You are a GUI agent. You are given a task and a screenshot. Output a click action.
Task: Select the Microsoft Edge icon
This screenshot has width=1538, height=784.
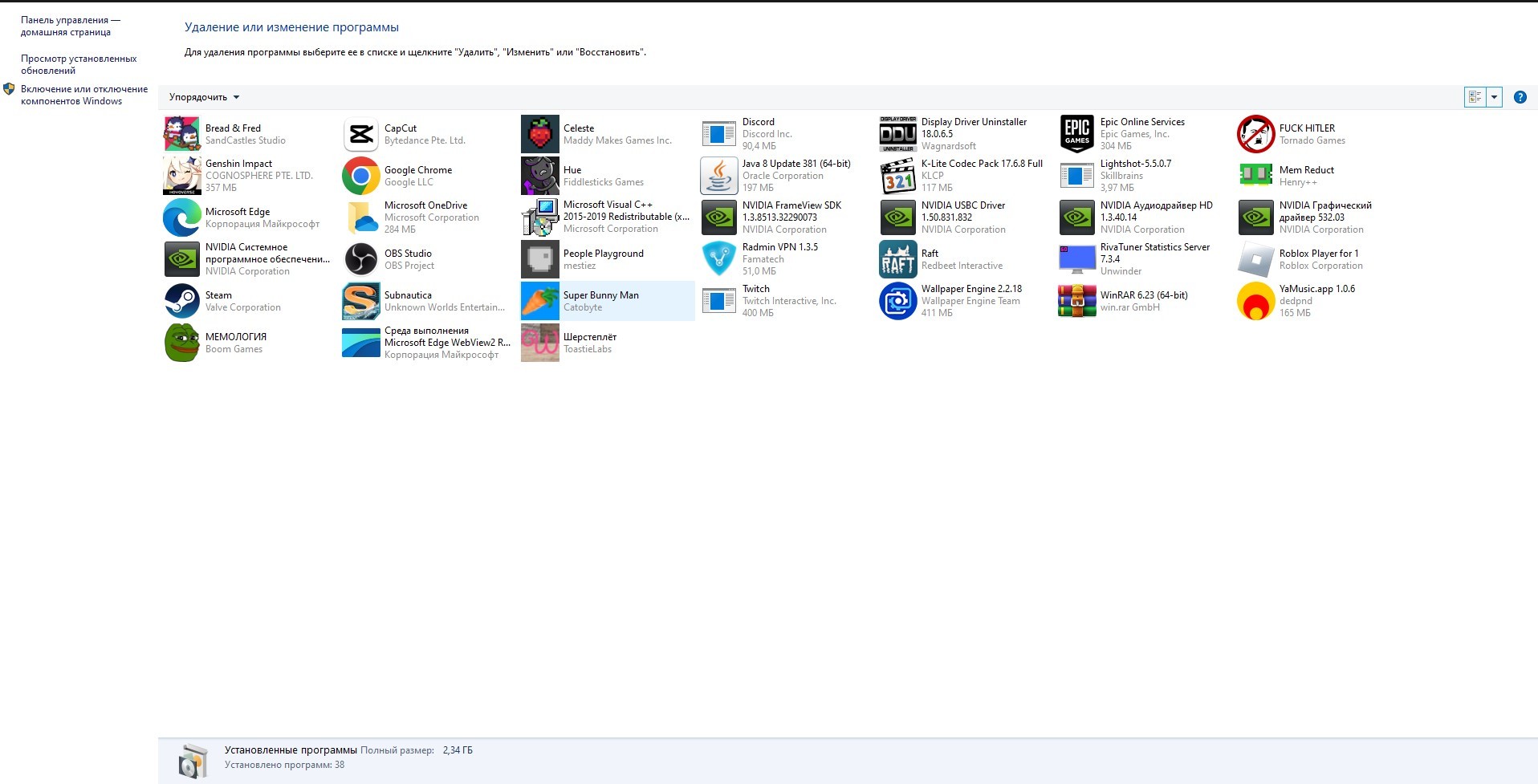pos(182,217)
